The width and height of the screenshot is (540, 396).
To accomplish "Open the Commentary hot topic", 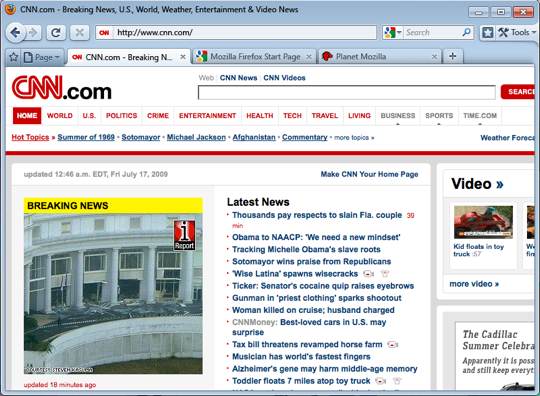I will (304, 137).
